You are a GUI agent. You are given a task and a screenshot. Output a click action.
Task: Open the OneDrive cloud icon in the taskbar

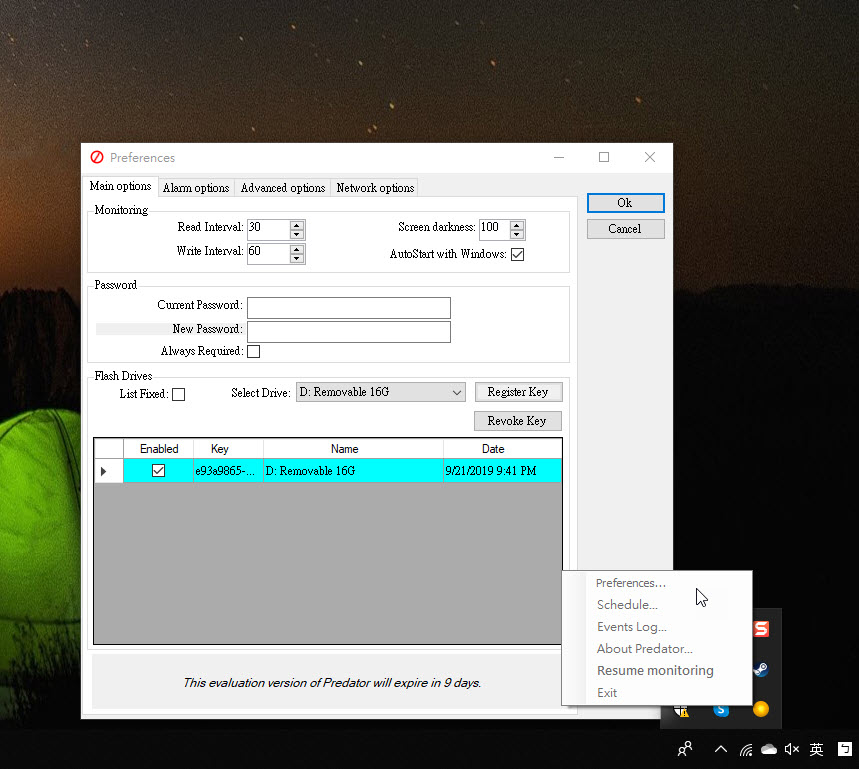pyautogui.click(x=769, y=749)
